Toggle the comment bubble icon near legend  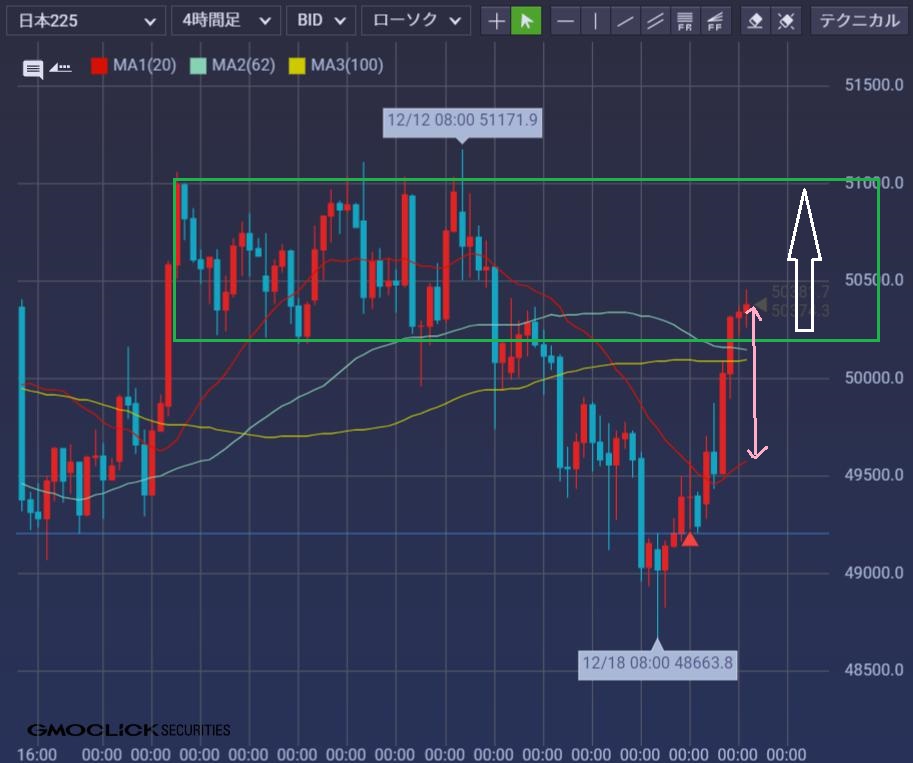tap(33, 69)
